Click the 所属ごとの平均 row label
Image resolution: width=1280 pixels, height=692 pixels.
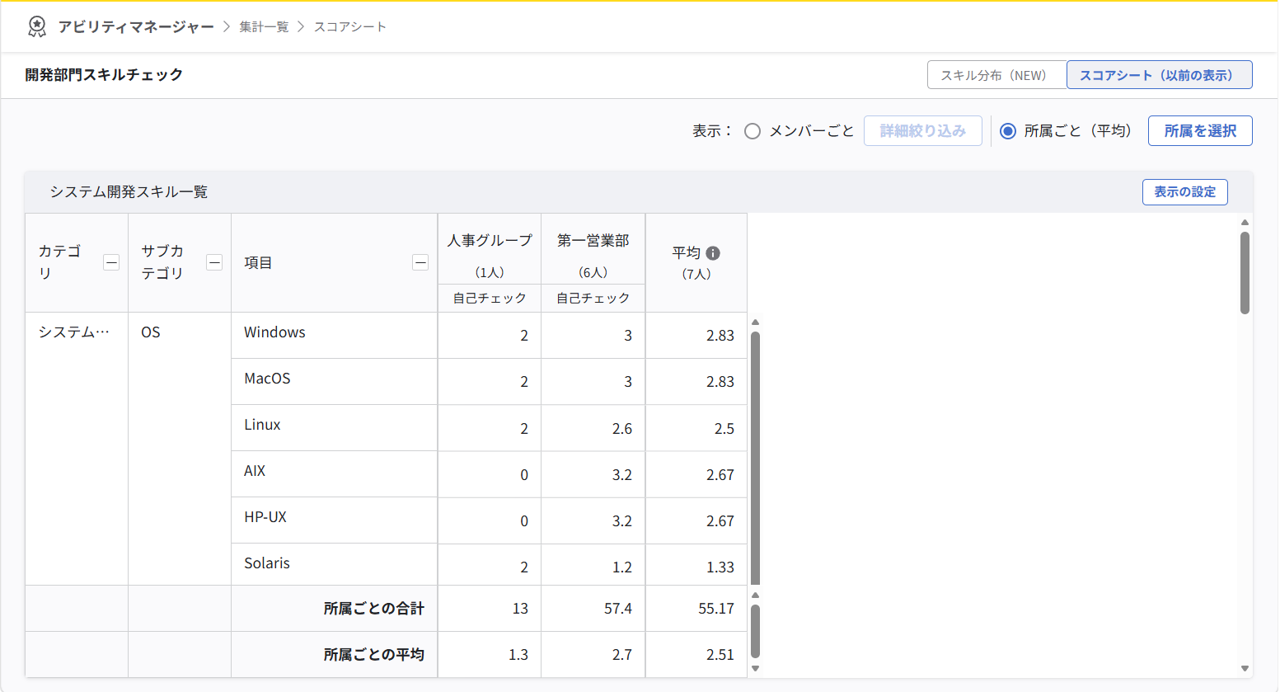(x=373, y=654)
